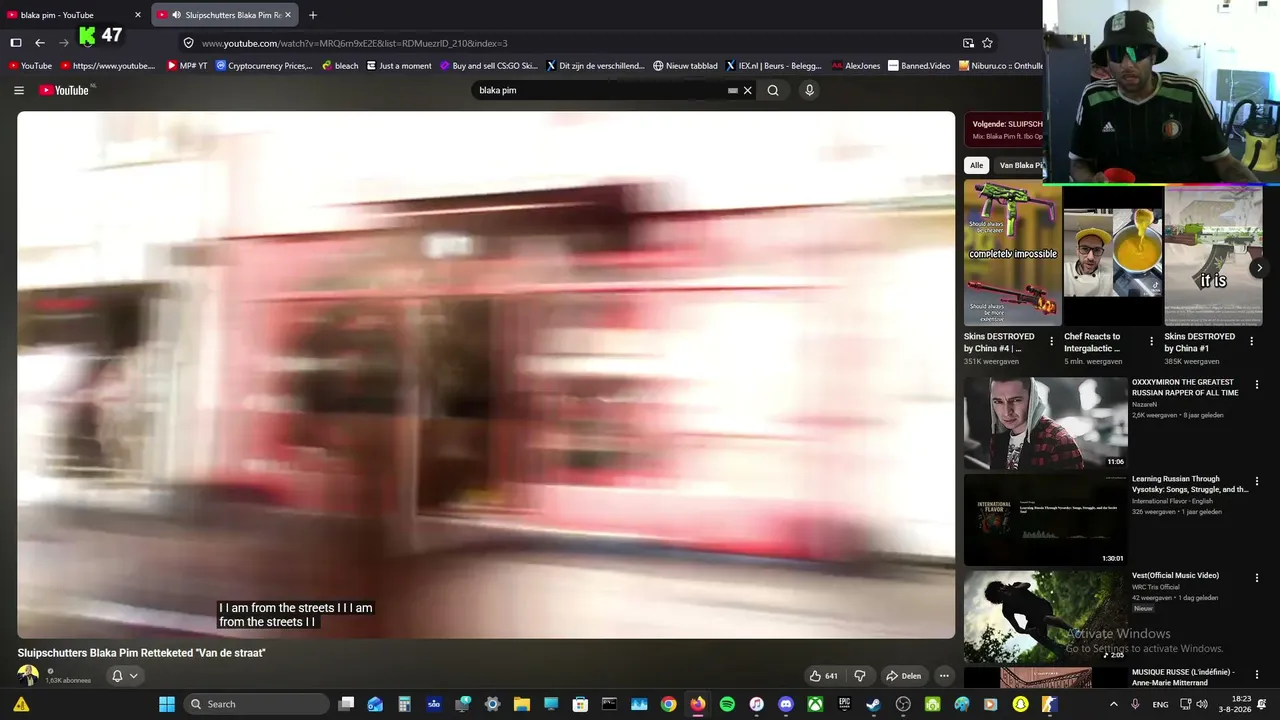Bookmark this page with the star
Image resolution: width=1280 pixels, height=720 pixels.
click(987, 43)
